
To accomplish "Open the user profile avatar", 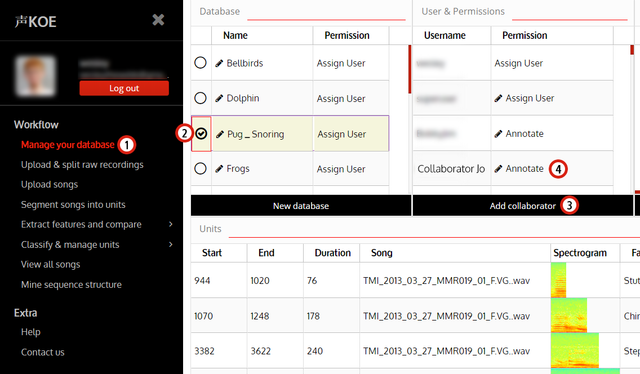I will click(x=35, y=76).
